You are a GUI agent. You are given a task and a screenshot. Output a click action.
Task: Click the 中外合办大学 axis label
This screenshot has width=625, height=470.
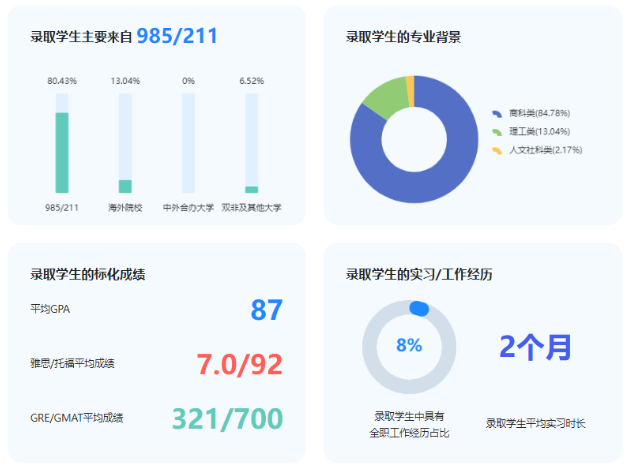(x=189, y=208)
